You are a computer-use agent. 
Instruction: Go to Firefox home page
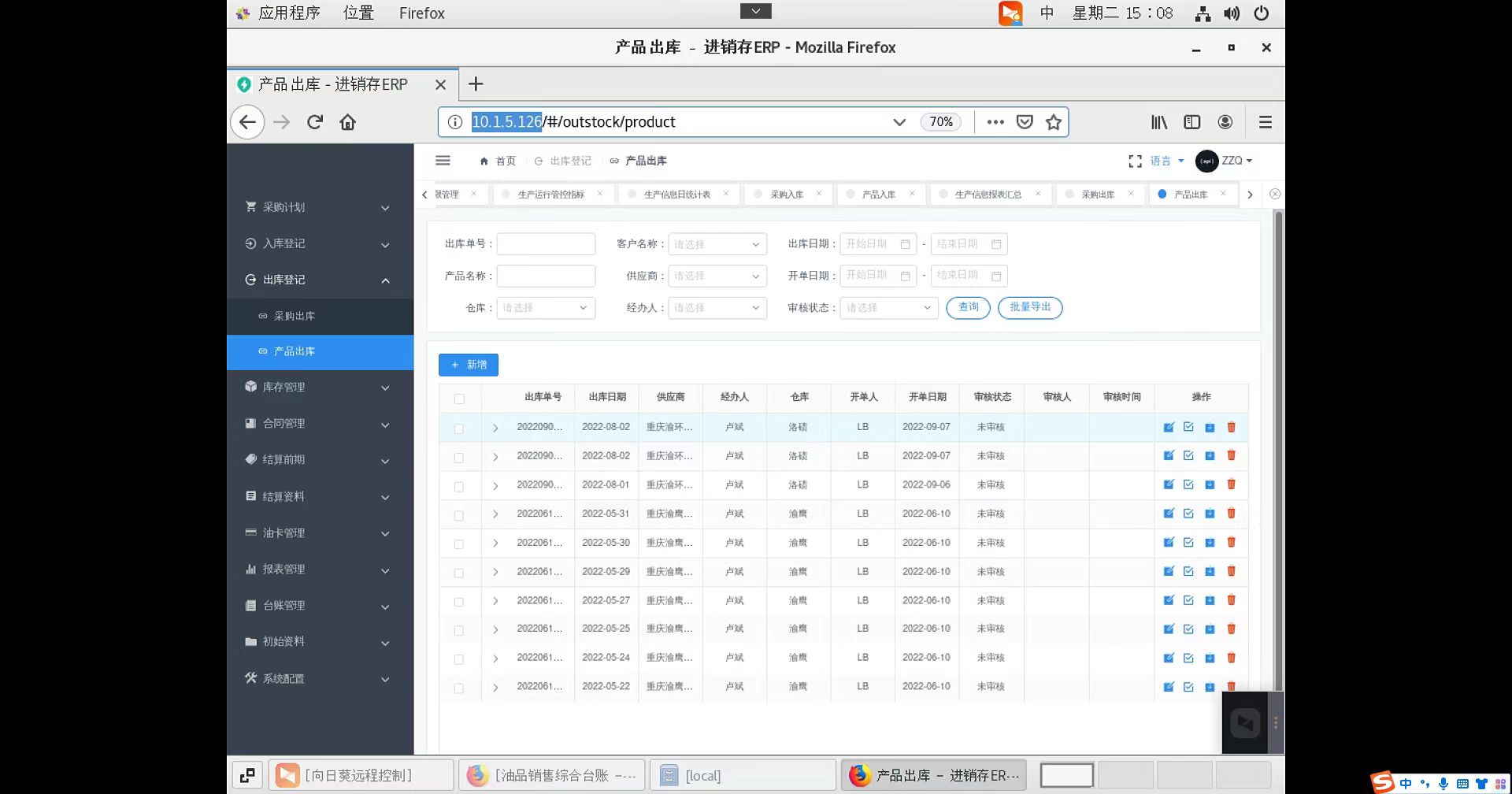point(348,122)
